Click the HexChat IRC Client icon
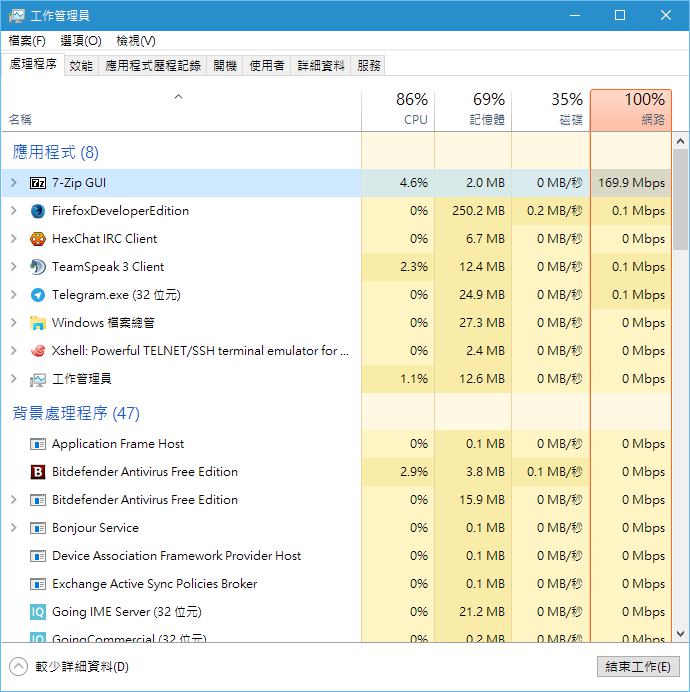Image resolution: width=690 pixels, height=692 pixels. 38,239
